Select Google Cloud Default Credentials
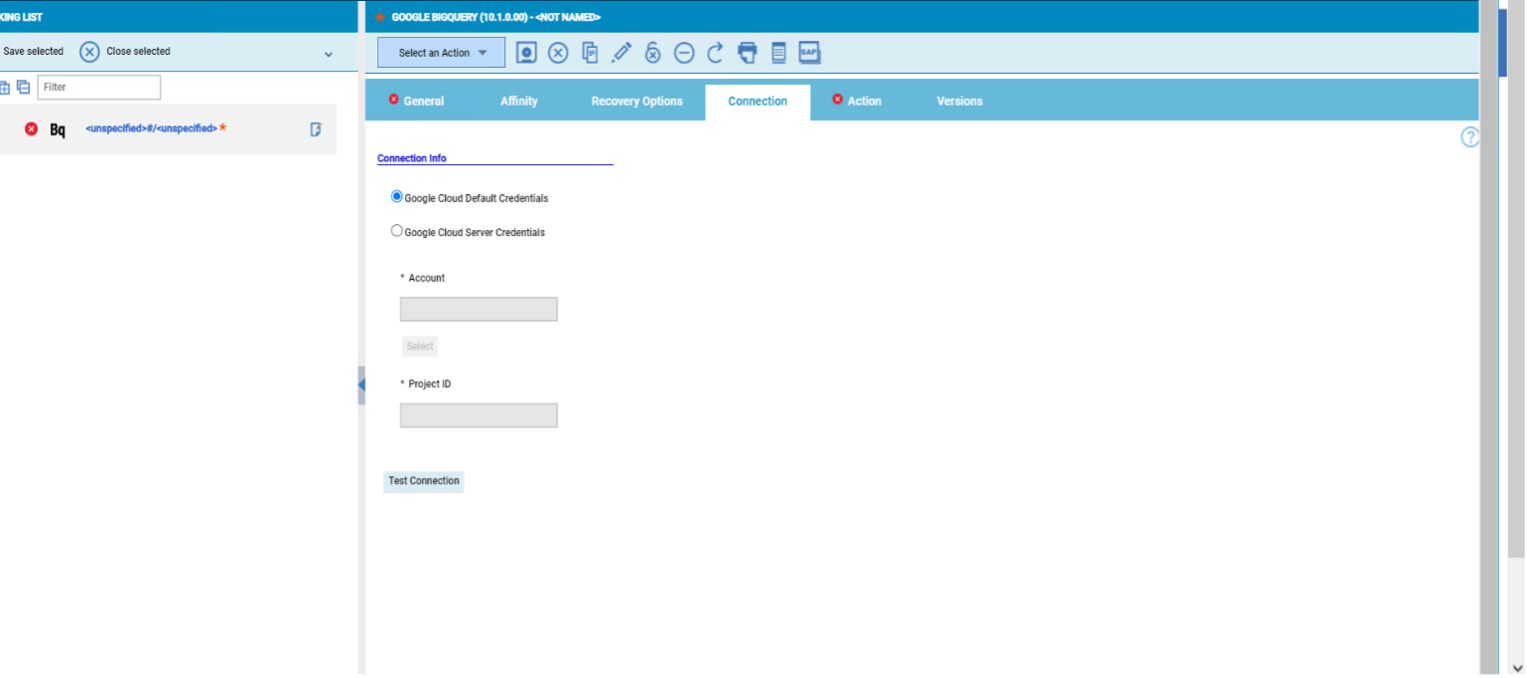Image resolution: width=1527 pixels, height=678 pixels. pyautogui.click(x=396, y=196)
